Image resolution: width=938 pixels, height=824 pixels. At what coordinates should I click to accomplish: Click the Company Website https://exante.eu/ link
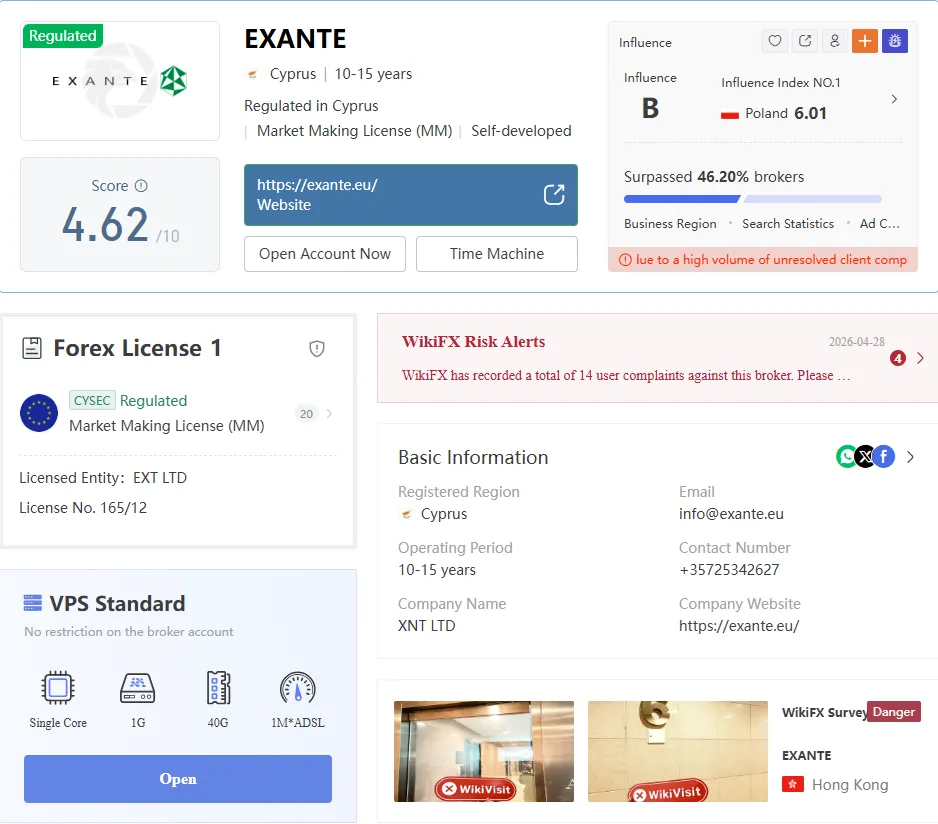click(x=739, y=625)
